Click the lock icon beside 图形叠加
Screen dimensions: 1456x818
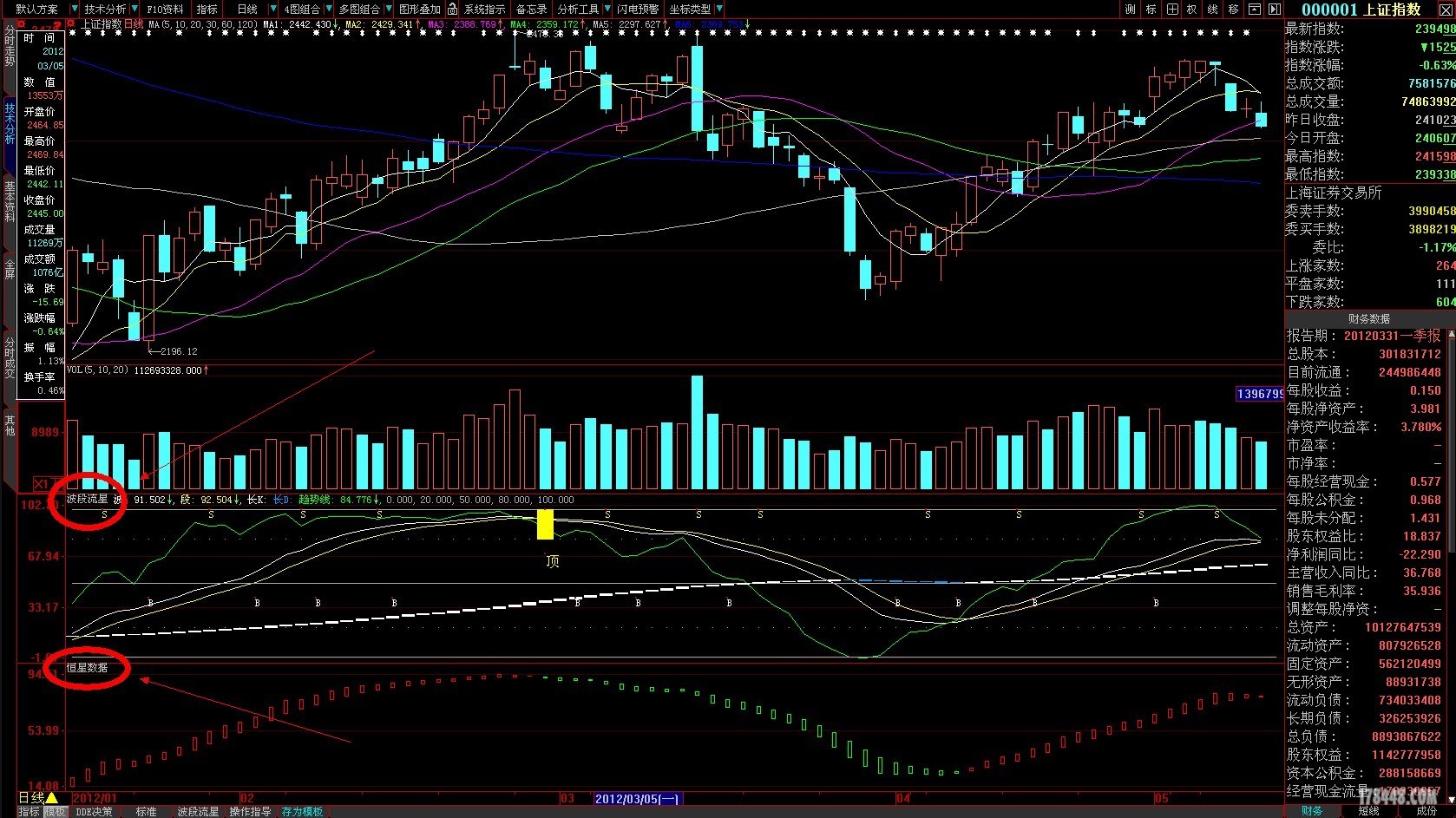(x=452, y=9)
